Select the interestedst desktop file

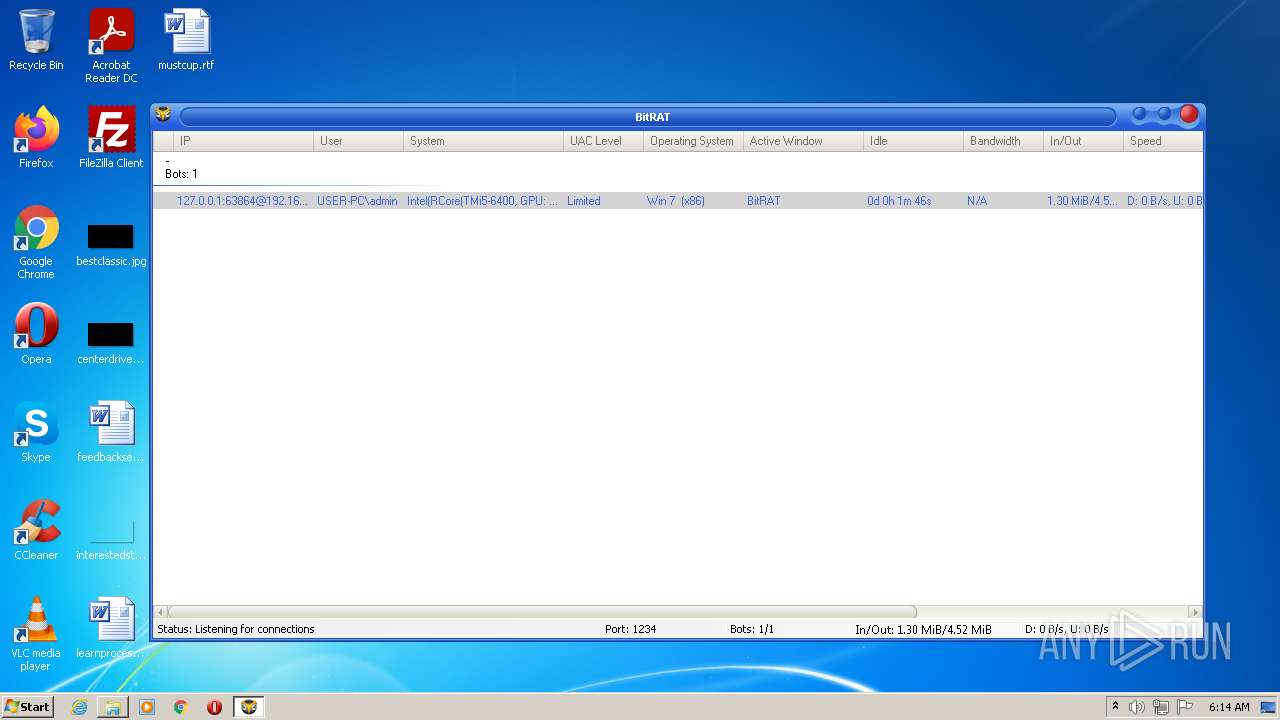[x=111, y=540]
